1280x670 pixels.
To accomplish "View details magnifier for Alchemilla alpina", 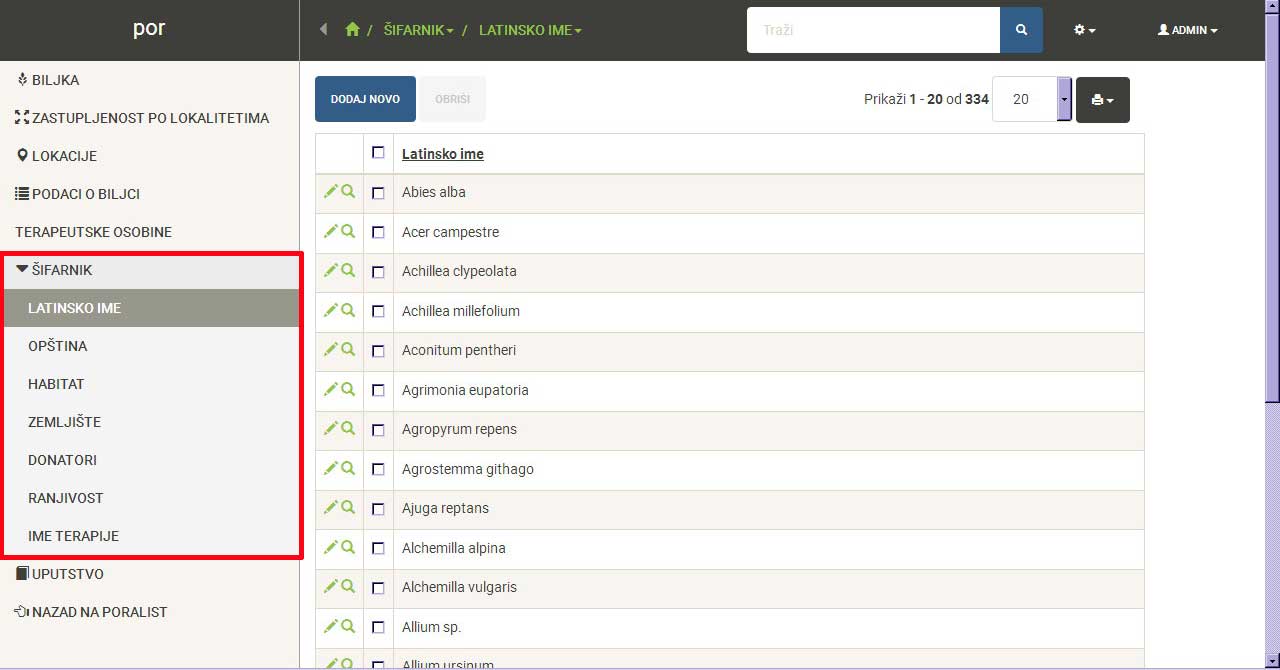I will [348, 547].
